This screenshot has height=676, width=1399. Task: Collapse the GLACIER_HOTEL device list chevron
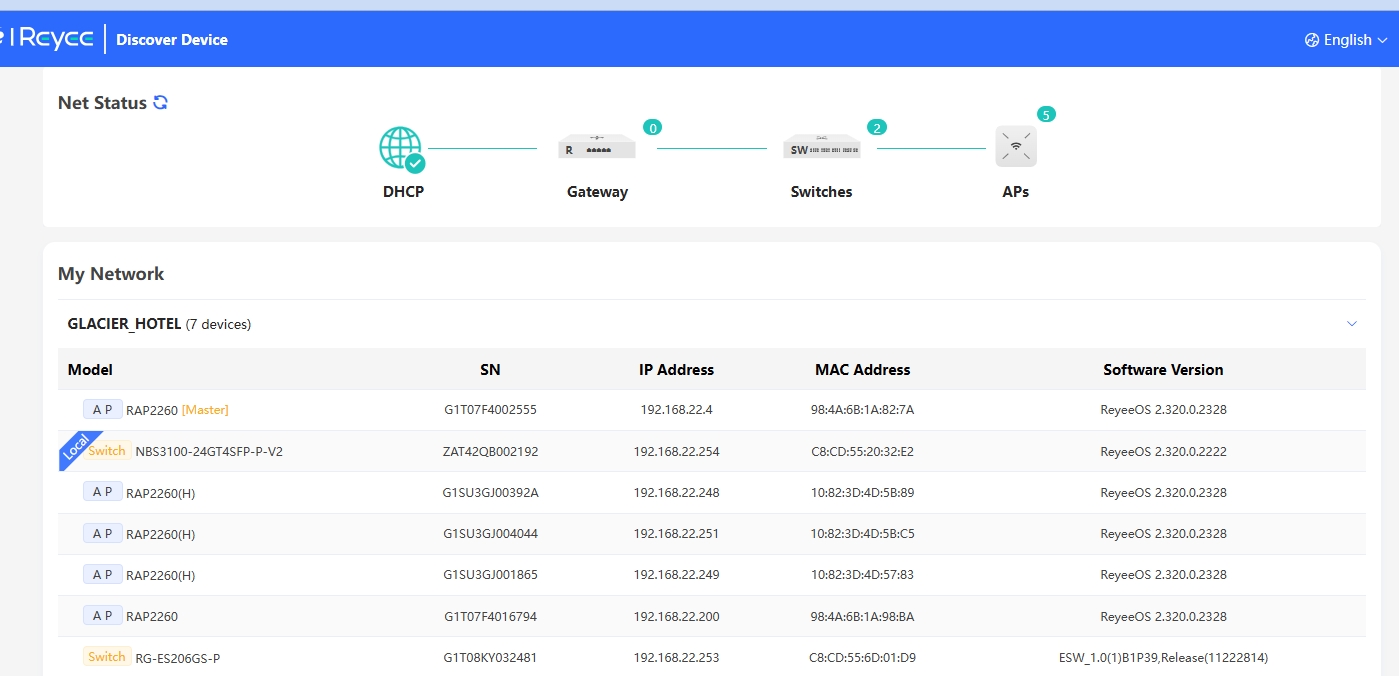click(x=1352, y=324)
